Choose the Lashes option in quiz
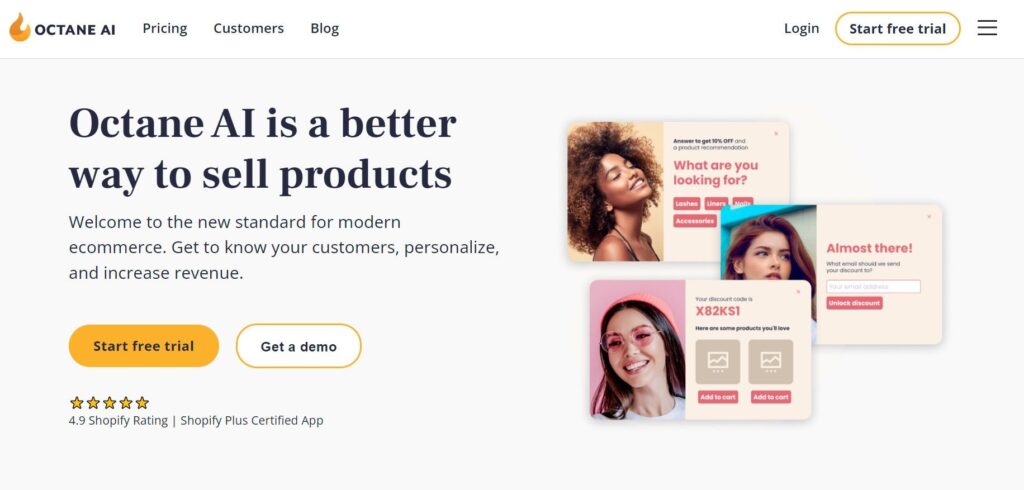 [686, 204]
